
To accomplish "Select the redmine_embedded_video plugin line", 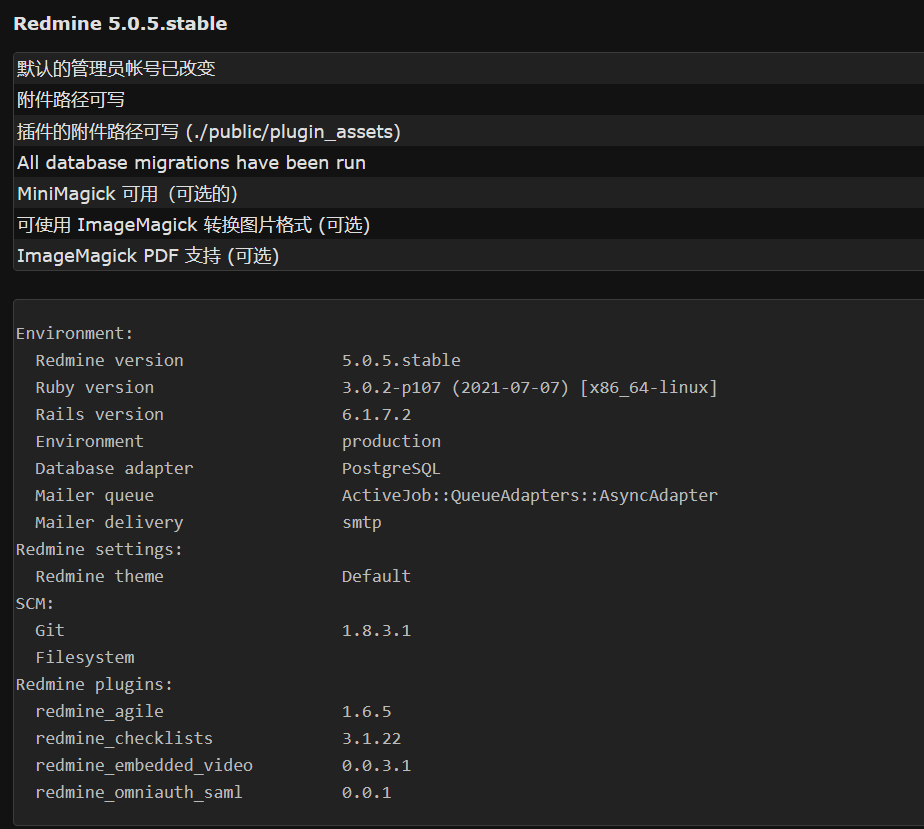I will point(223,765).
